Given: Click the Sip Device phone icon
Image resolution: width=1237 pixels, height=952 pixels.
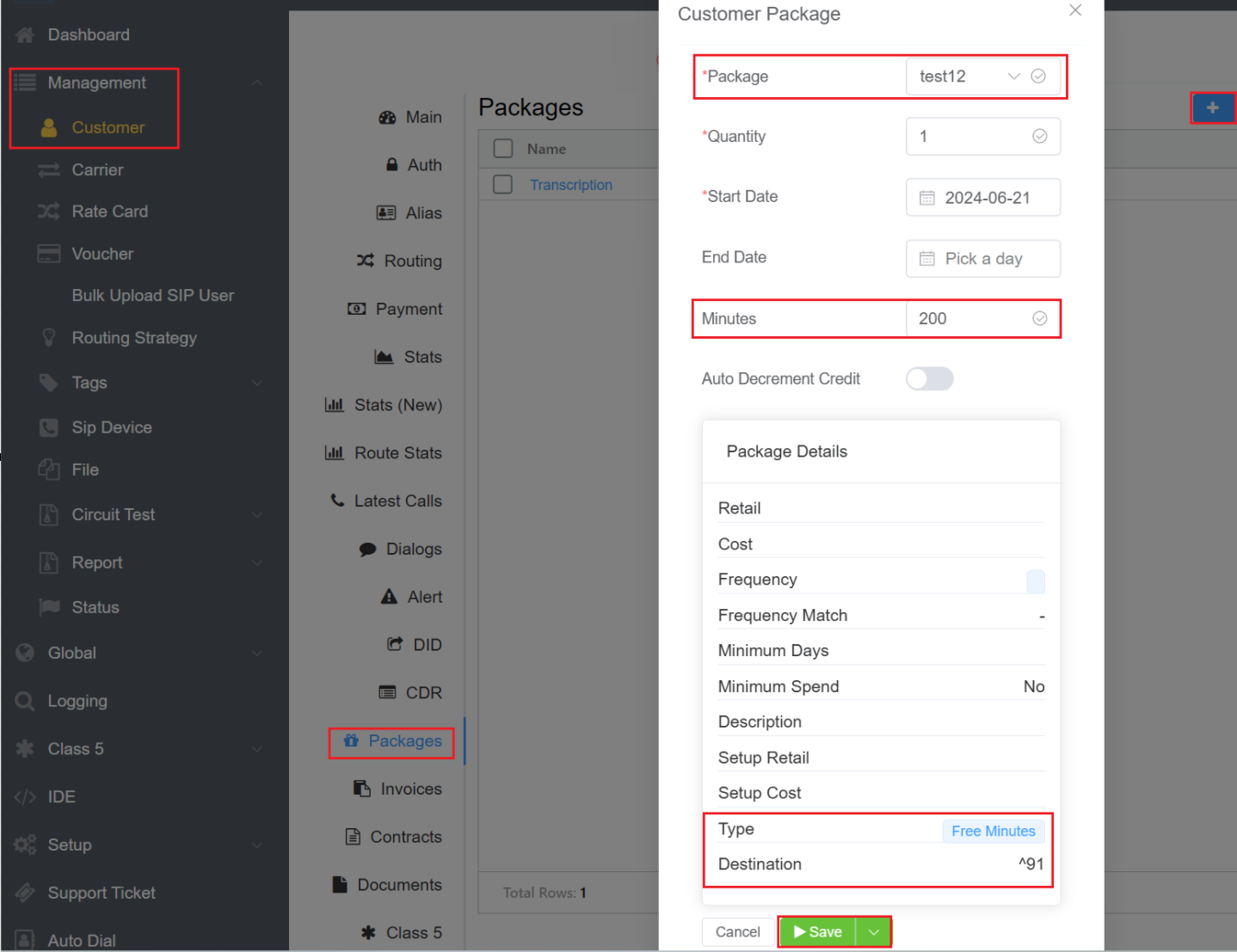Looking at the screenshot, I should pyautogui.click(x=49, y=427).
